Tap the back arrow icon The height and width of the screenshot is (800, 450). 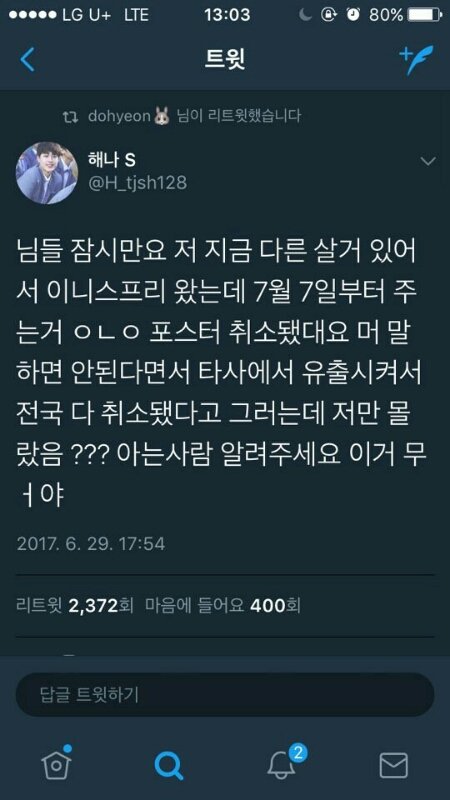click(28, 60)
